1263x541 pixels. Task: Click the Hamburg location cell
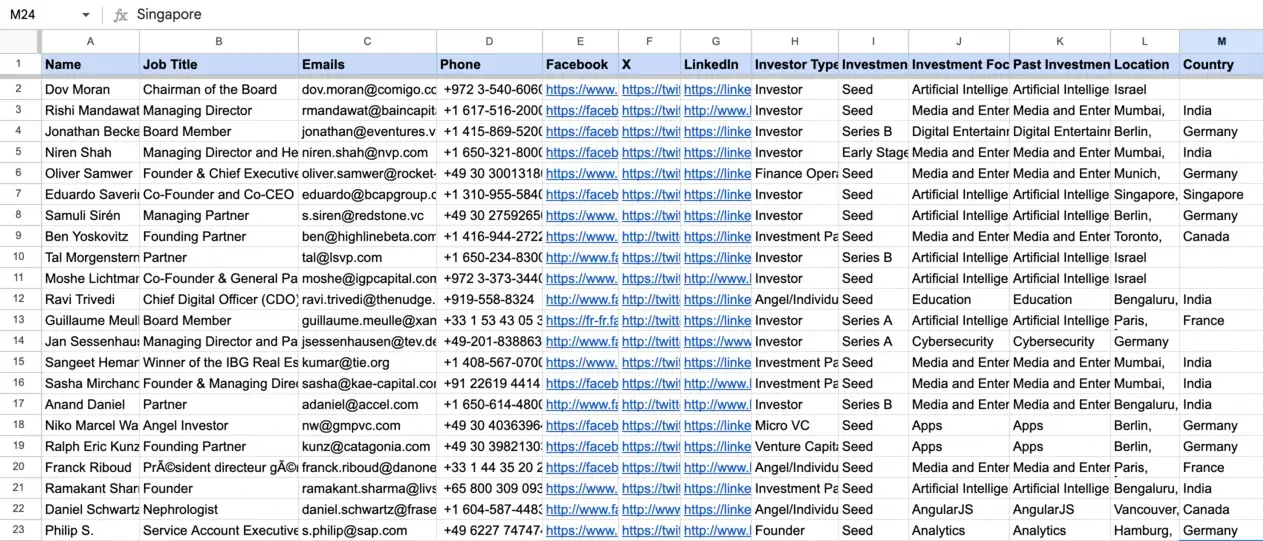tap(1145, 530)
